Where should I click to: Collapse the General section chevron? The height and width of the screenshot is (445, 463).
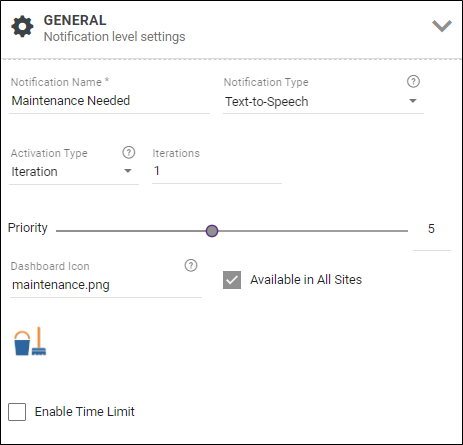442,26
